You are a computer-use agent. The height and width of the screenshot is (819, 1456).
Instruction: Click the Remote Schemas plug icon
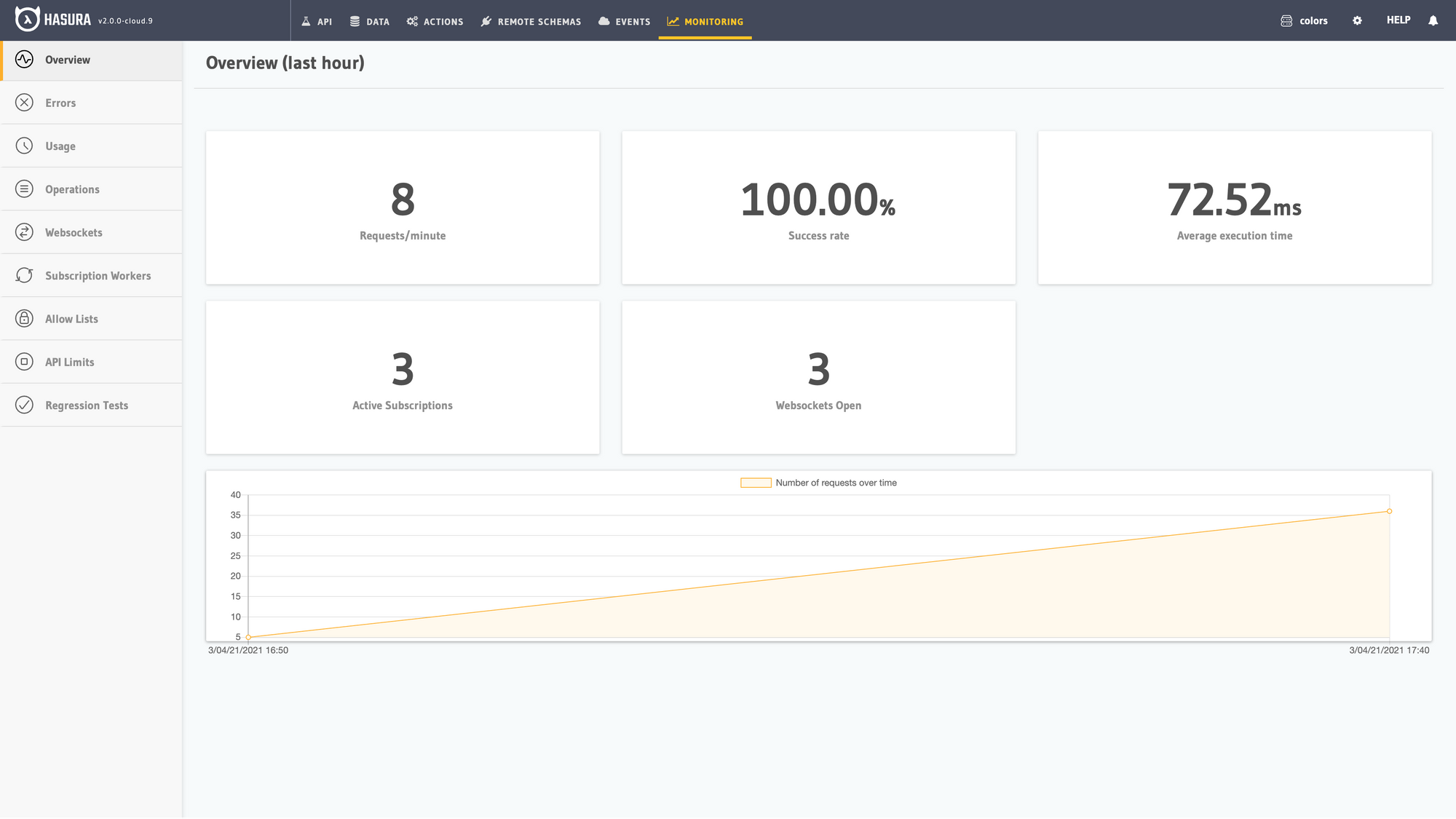(486, 21)
